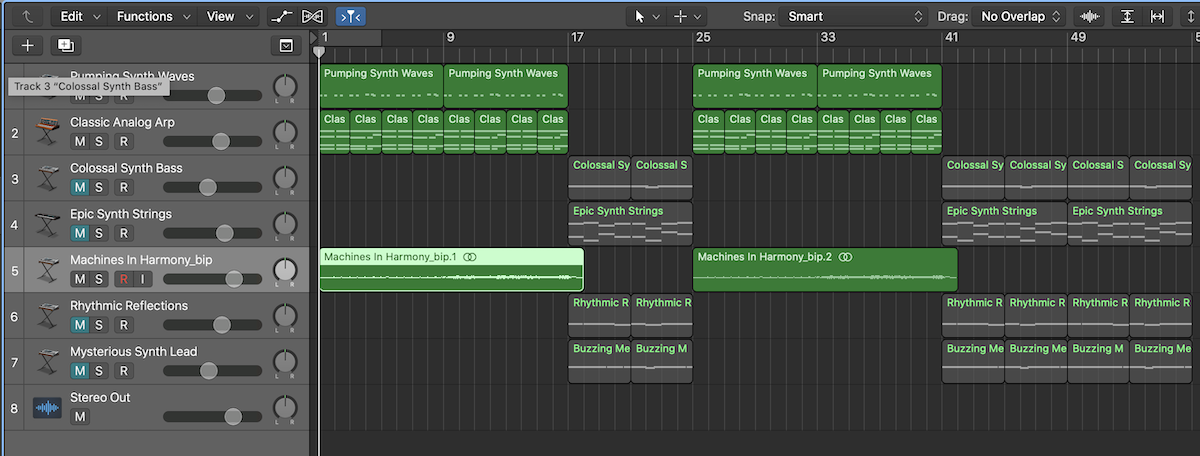Select the Stereo Out track name
The height and width of the screenshot is (456, 1200).
(100, 398)
